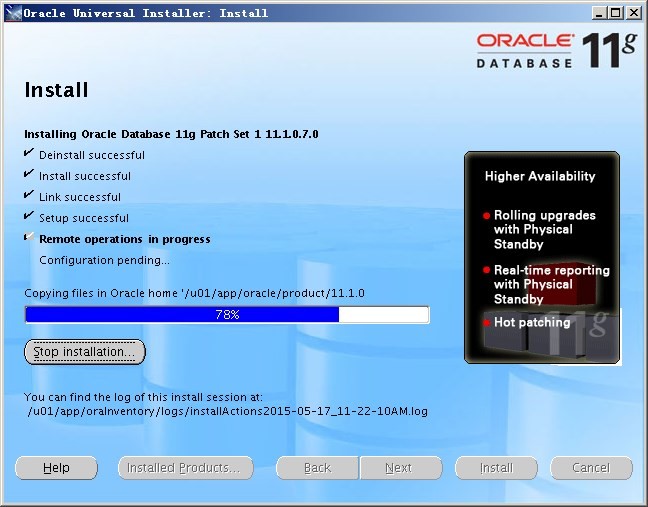The width and height of the screenshot is (648, 507).
Task: Go Back to the previous step
Action: (x=317, y=468)
